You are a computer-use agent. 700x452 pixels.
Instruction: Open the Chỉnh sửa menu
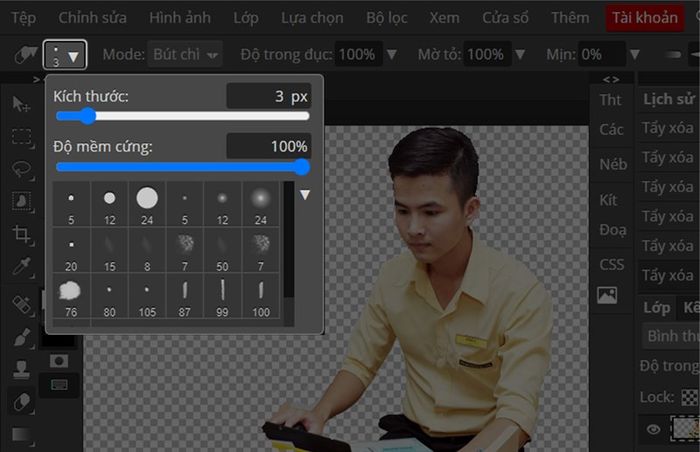(x=92, y=18)
